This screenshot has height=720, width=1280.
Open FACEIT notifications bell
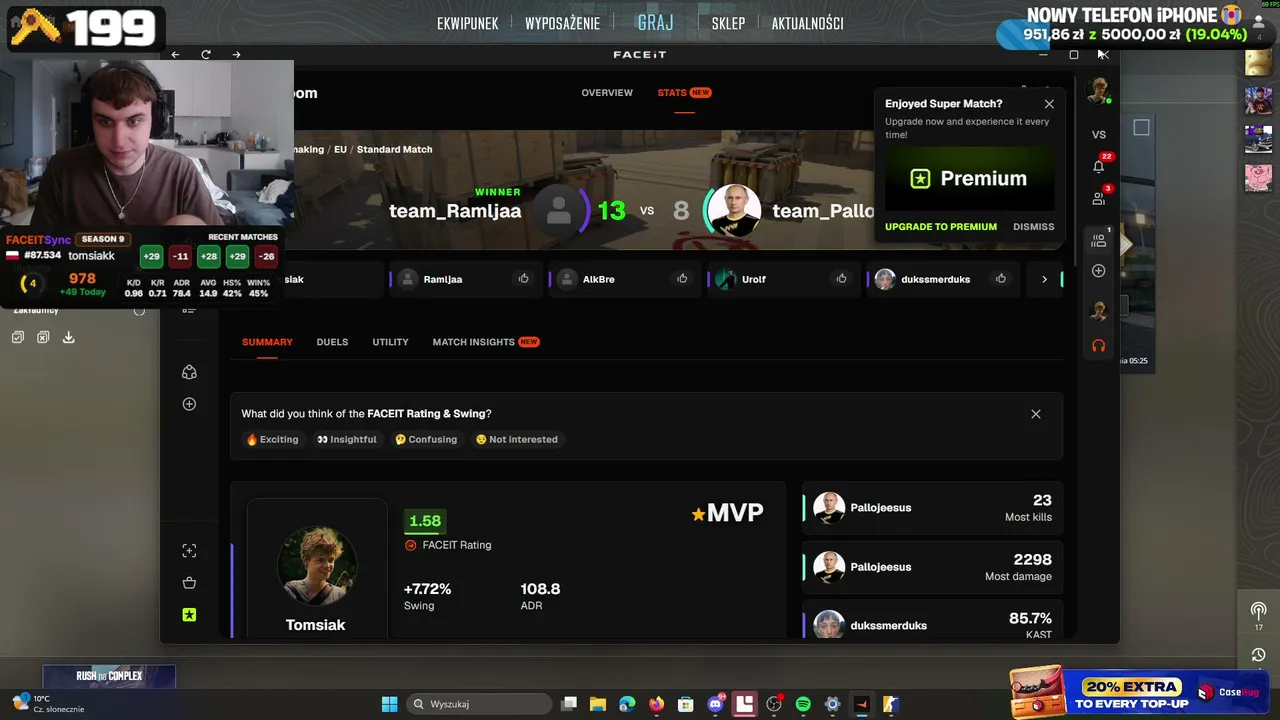point(1098,166)
